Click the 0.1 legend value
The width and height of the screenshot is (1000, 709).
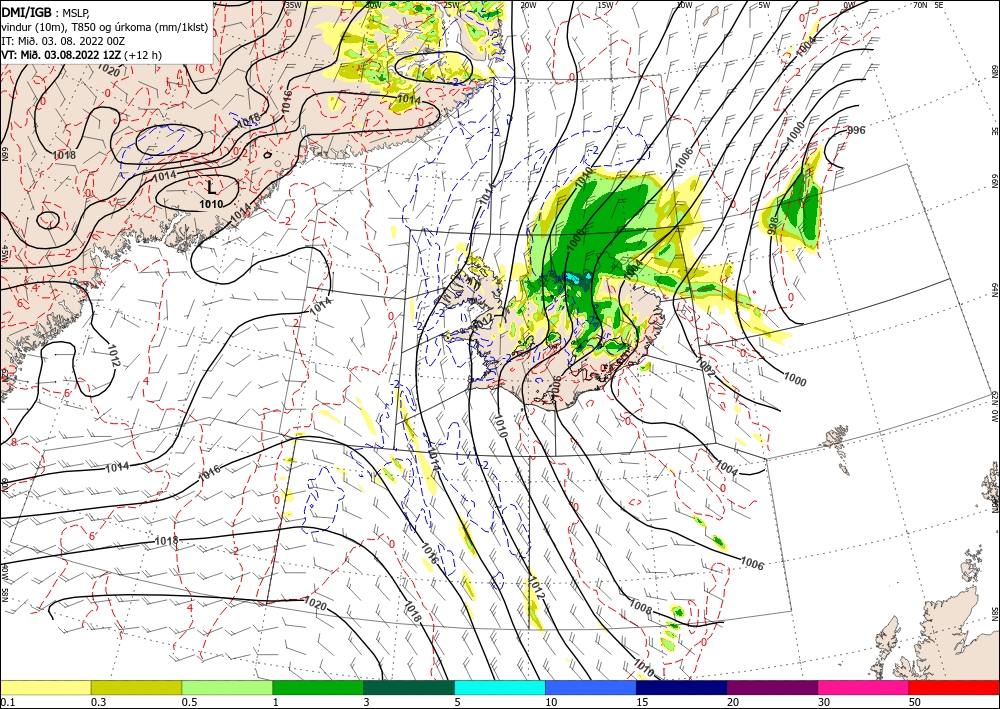coord(8,702)
